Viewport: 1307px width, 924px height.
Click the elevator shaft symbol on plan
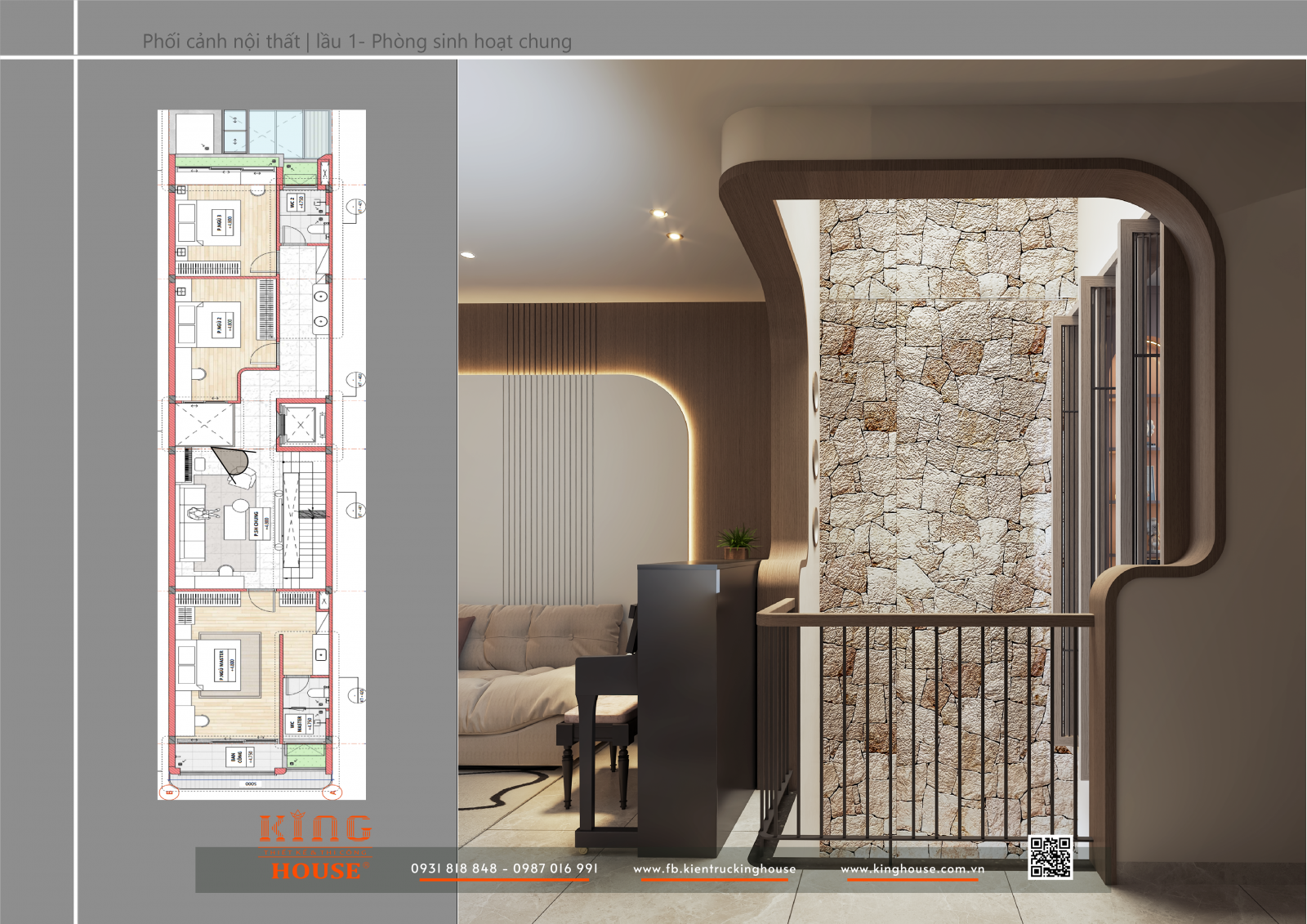(x=301, y=425)
